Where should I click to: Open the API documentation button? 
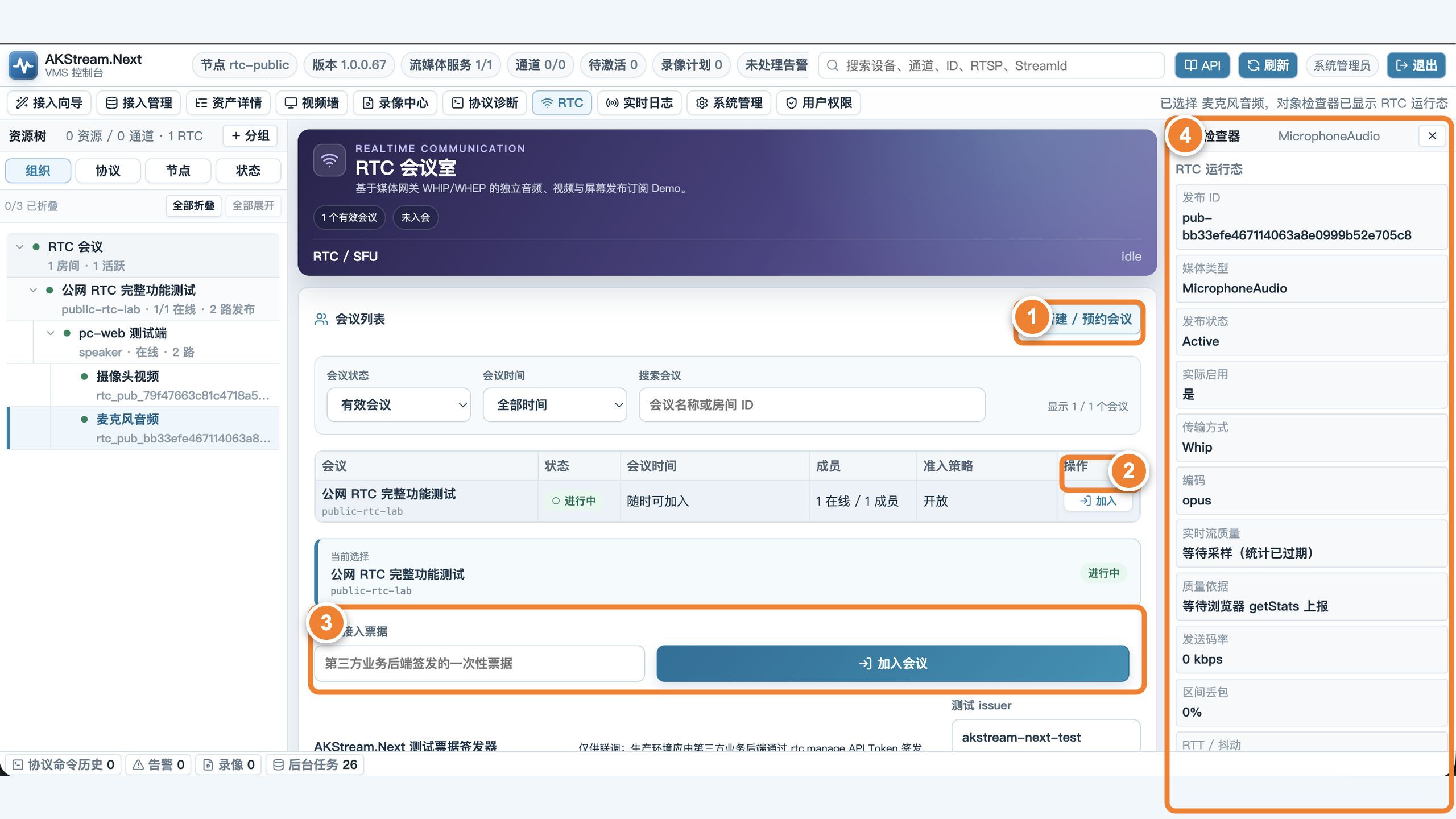pyautogui.click(x=1202, y=65)
